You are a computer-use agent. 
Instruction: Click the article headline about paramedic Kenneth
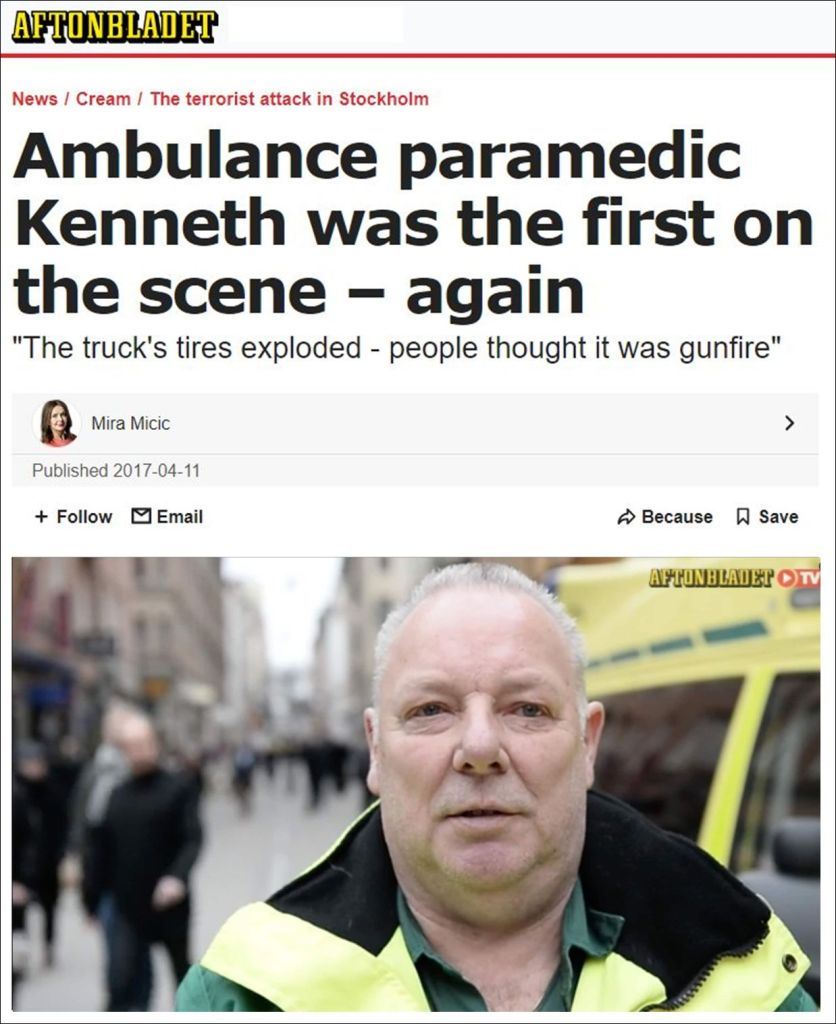(413, 222)
